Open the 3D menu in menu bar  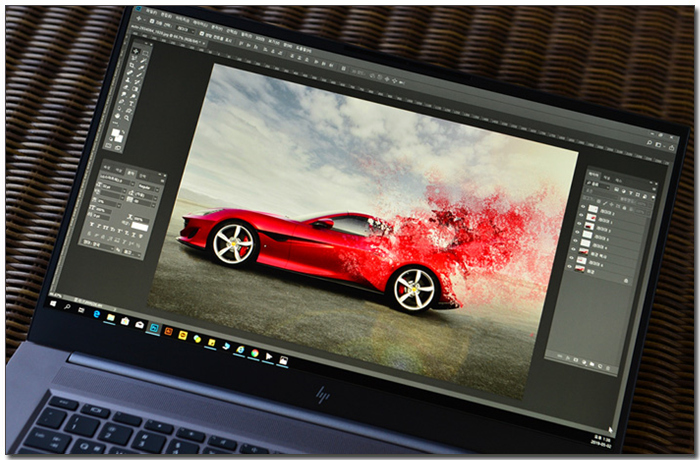pos(260,38)
